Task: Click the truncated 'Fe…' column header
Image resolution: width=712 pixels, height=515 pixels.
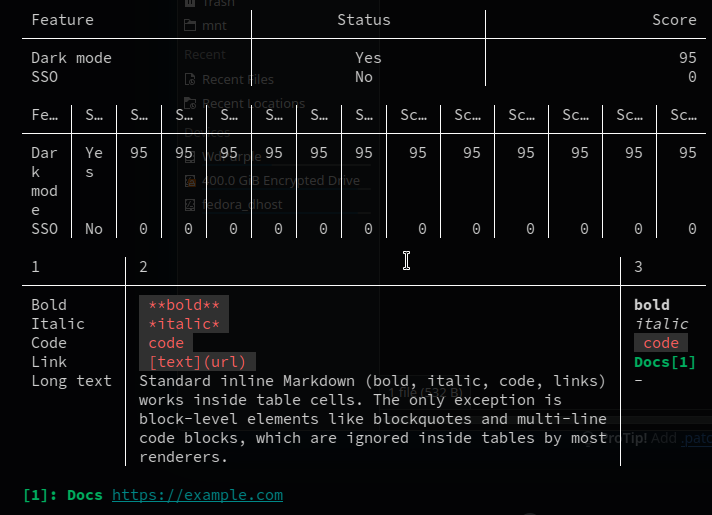Action: pyautogui.click(x=45, y=115)
